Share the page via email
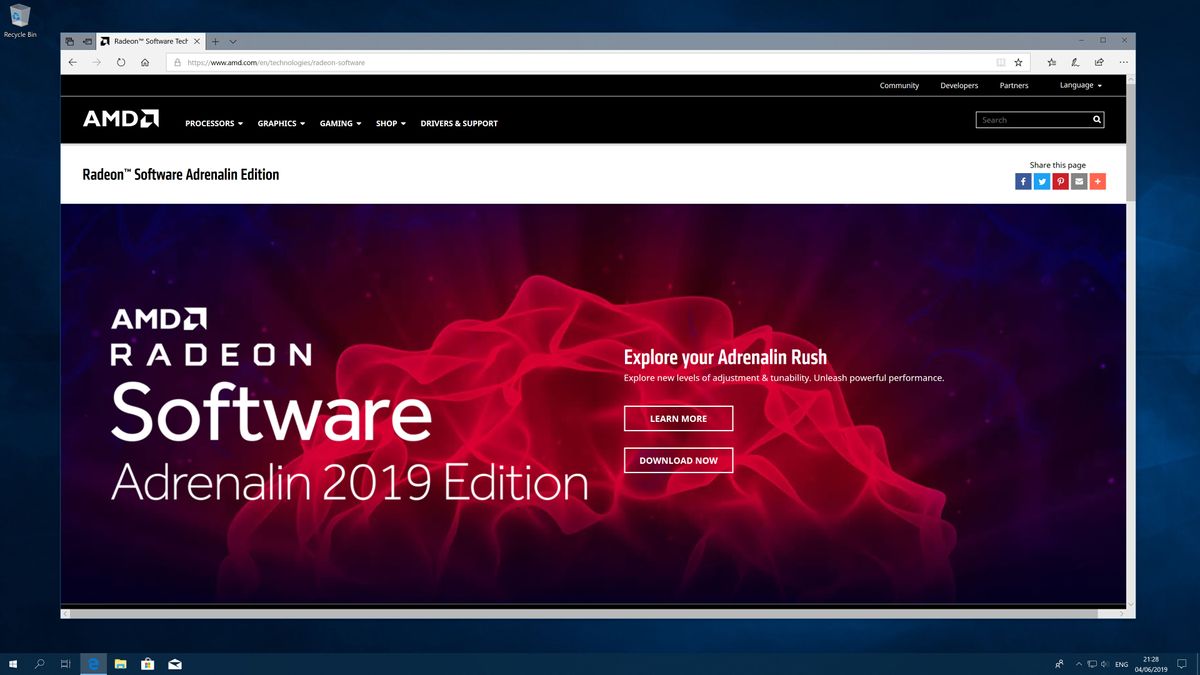The height and width of the screenshot is (675, 1200). 1079,181
